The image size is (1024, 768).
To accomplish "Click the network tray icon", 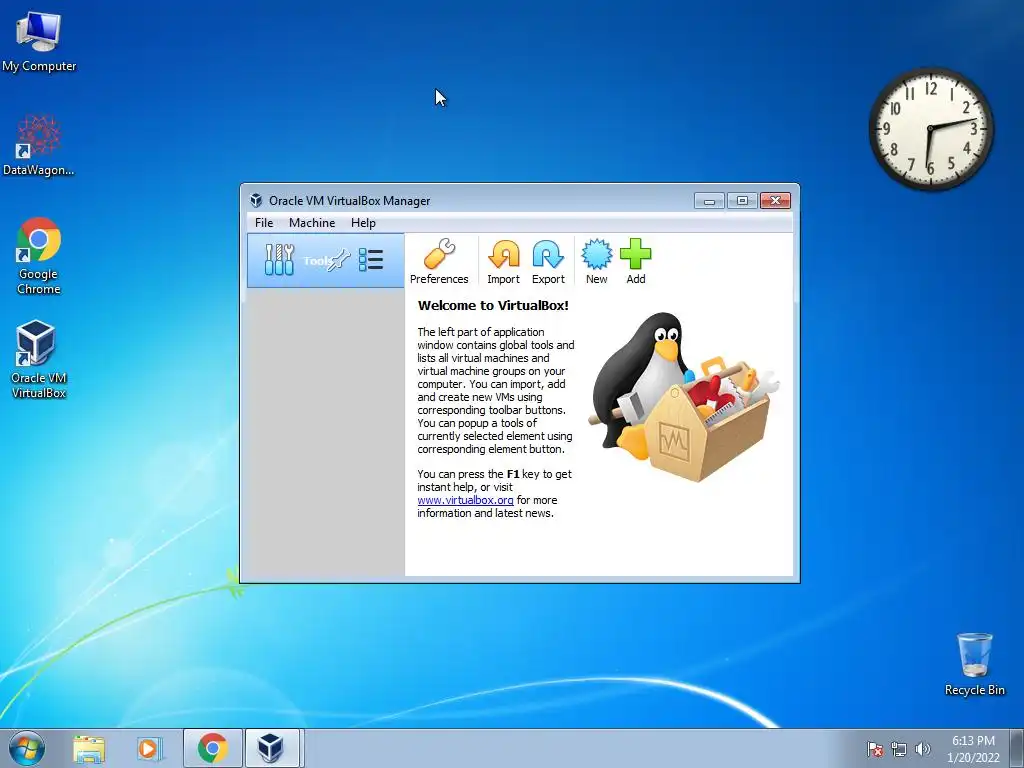I will (899, 749).
